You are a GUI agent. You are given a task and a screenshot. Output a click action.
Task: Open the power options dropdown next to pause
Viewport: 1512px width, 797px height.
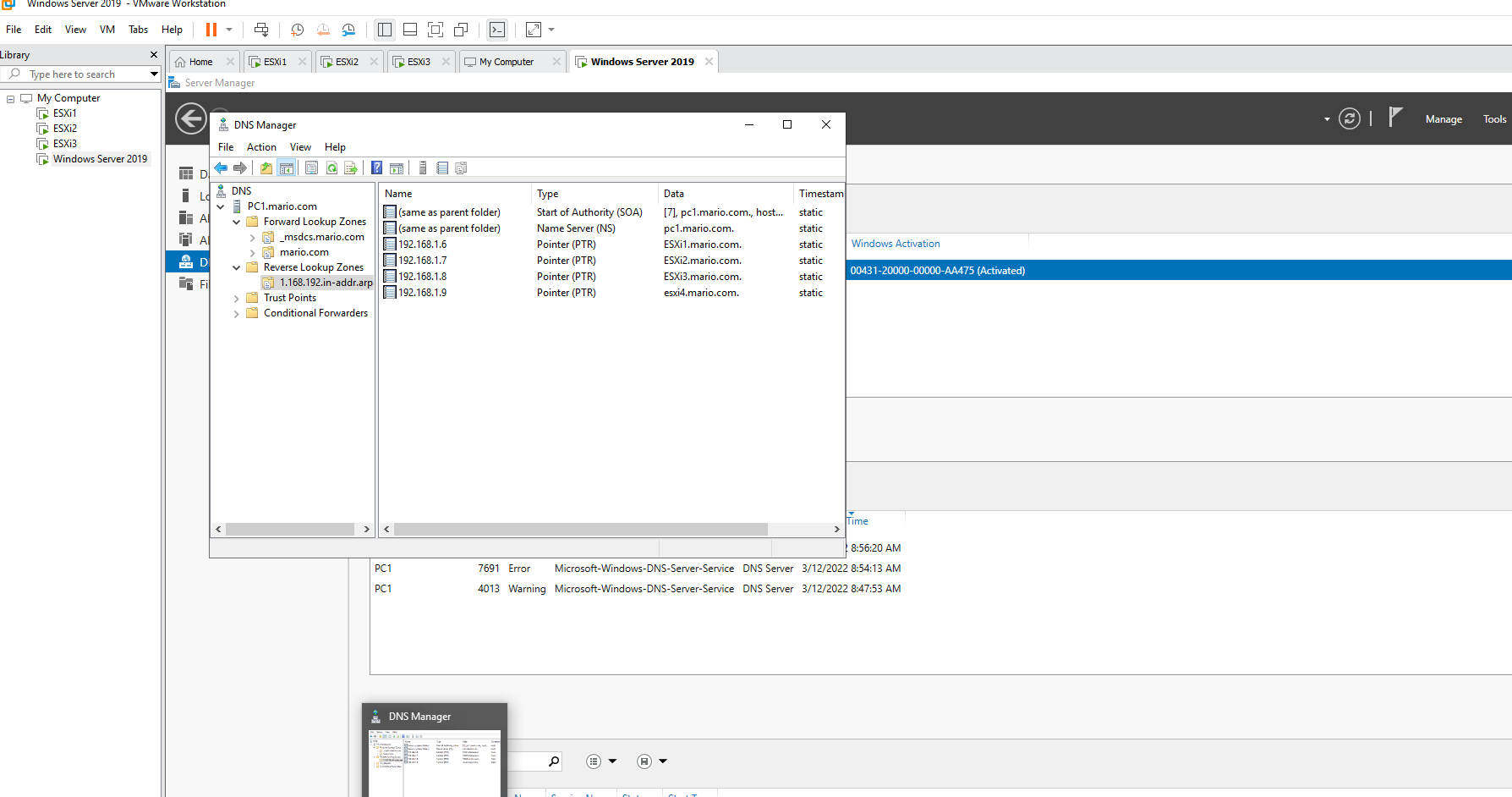point(229,30)
